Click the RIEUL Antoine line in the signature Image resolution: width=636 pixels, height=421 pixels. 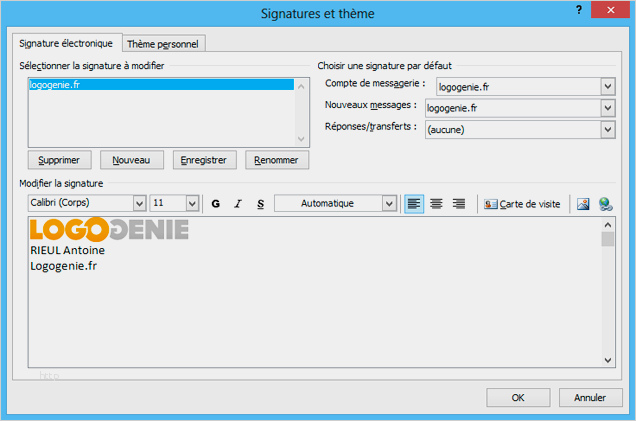tap(67, 250)
